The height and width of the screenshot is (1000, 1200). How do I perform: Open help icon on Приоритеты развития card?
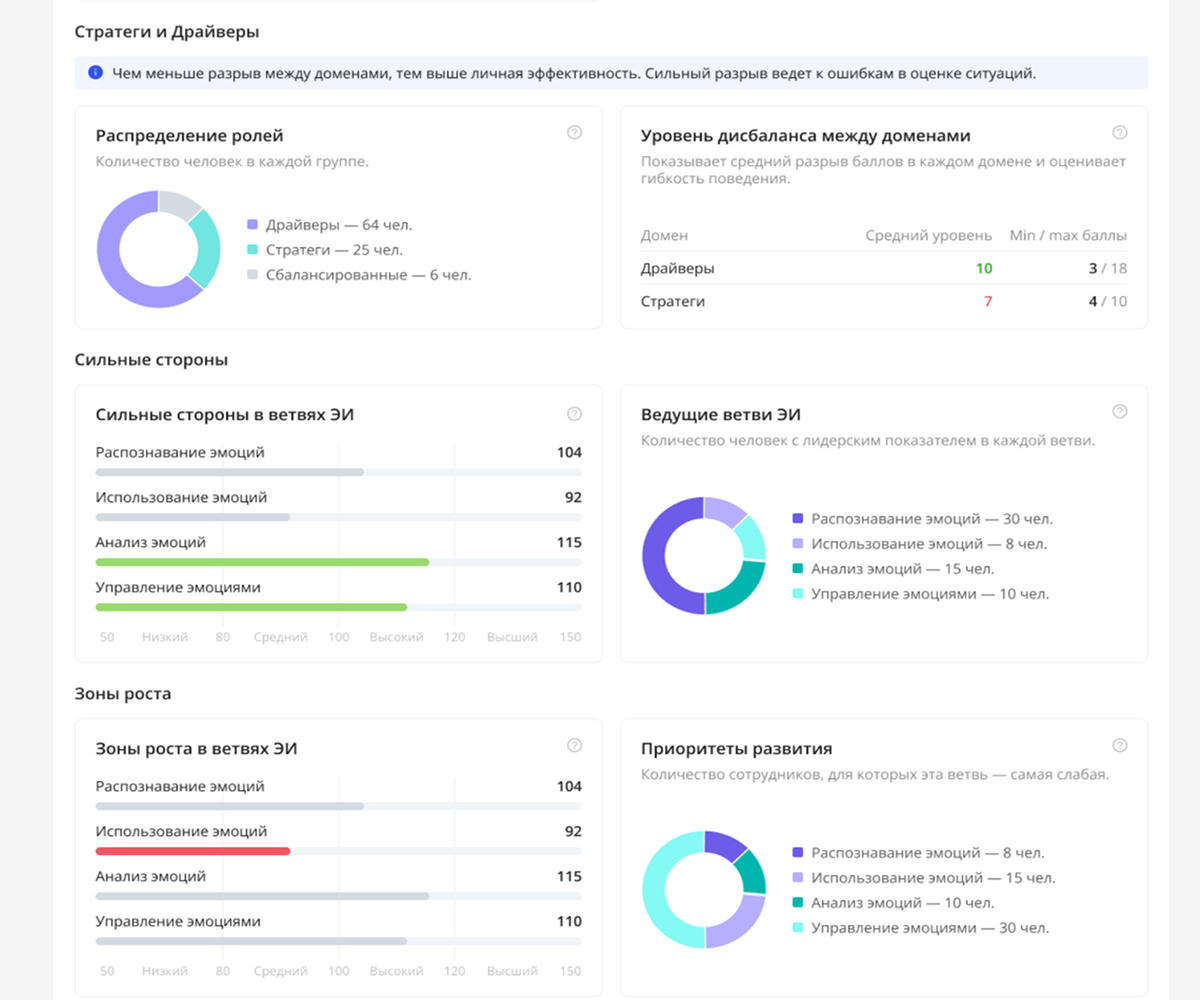1120,745
